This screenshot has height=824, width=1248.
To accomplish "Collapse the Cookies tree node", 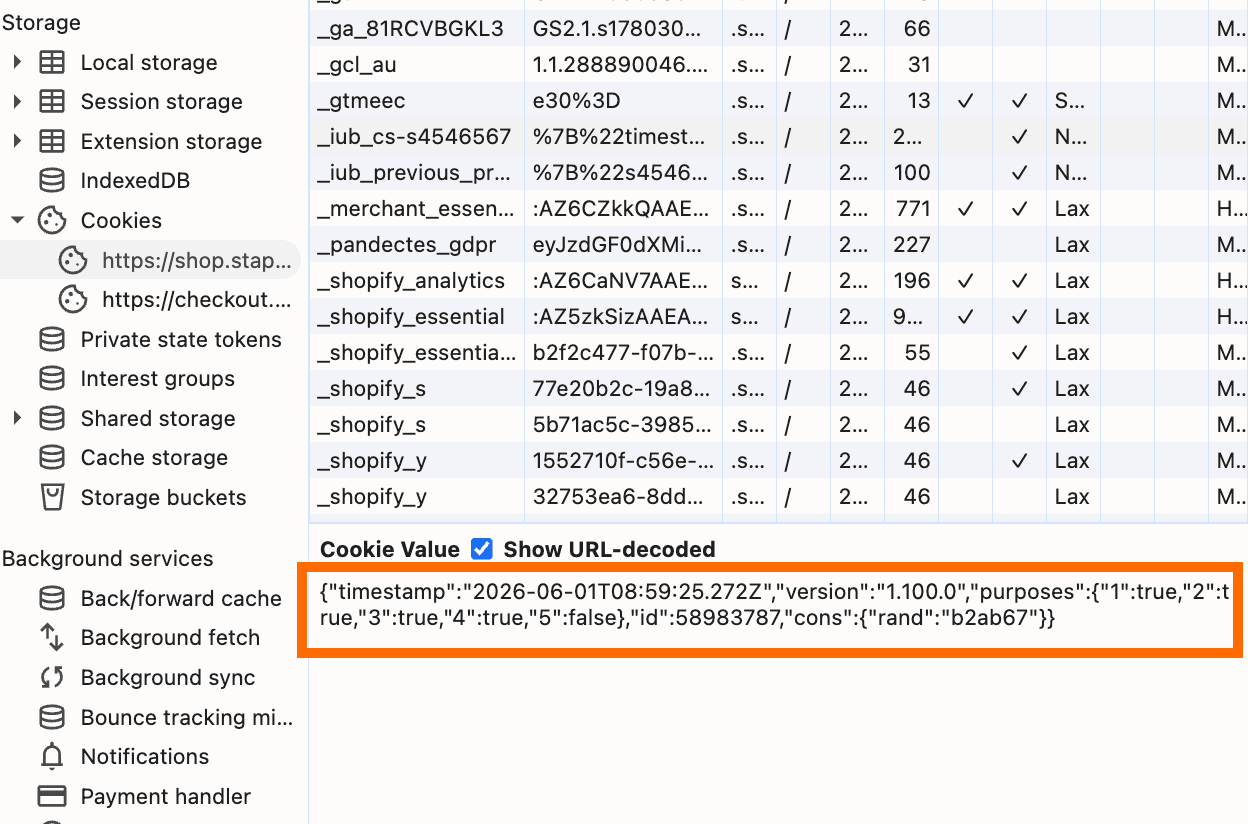I will point(17,221).
